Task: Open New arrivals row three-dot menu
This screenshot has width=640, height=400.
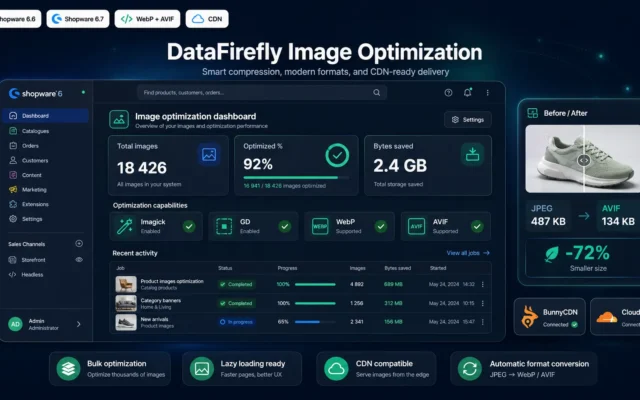Action: tap(483, 322)
